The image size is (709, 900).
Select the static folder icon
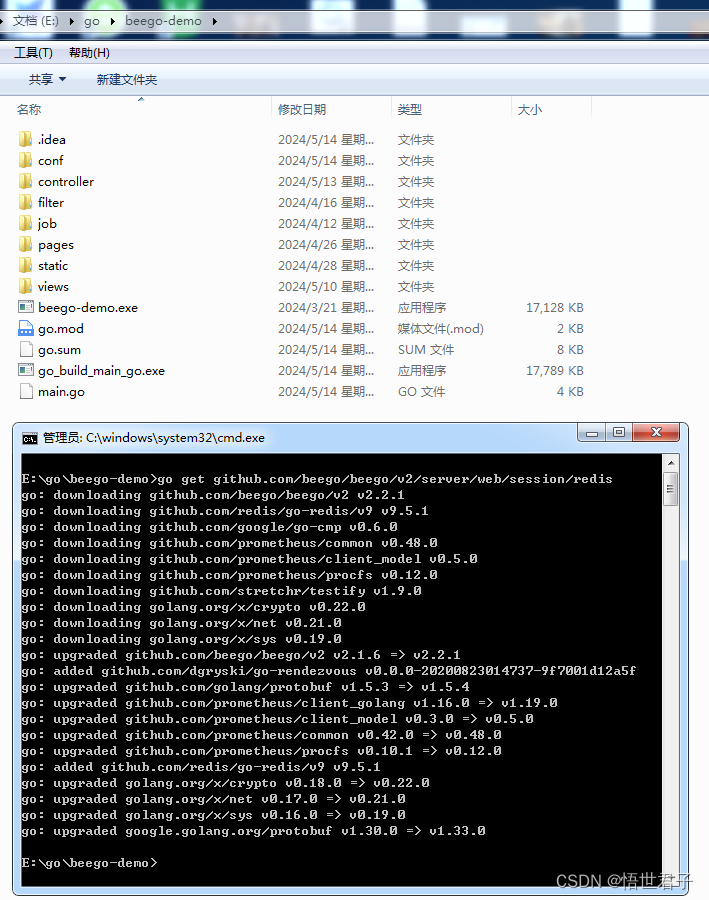[25, 266]
